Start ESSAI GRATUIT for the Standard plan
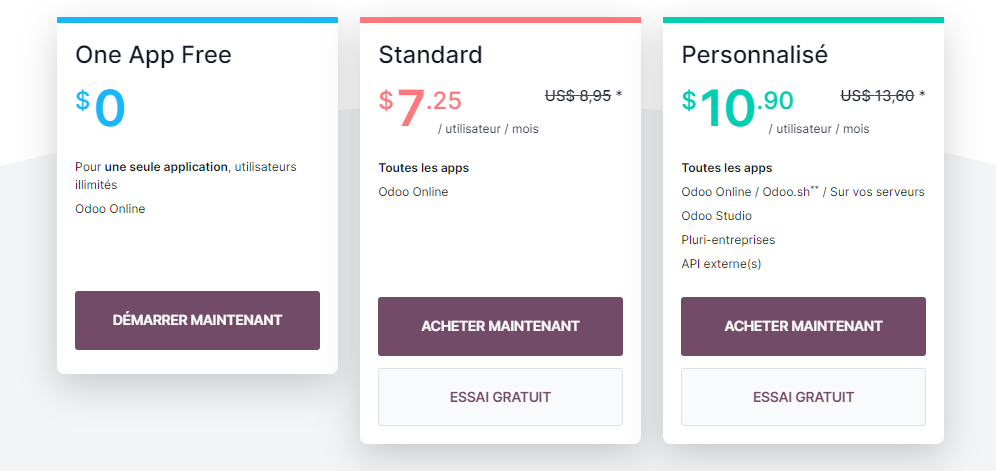 (x=500, y=397)
